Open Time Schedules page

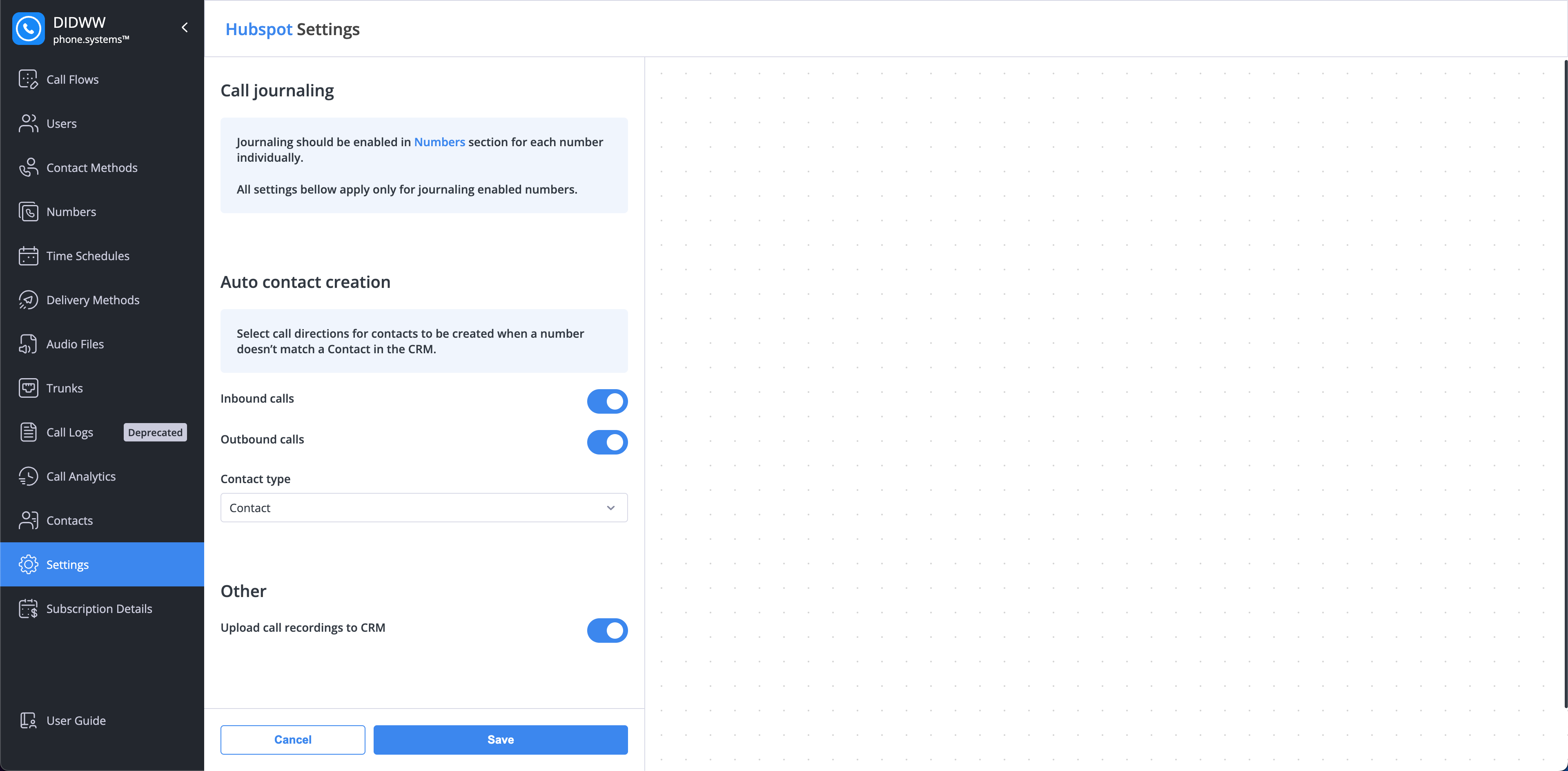pyautogui.click(x=102, y=256)
